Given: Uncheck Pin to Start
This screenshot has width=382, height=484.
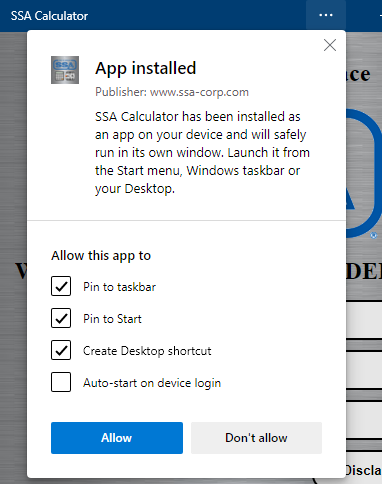Looking at the screenshot, I should 61,318.
